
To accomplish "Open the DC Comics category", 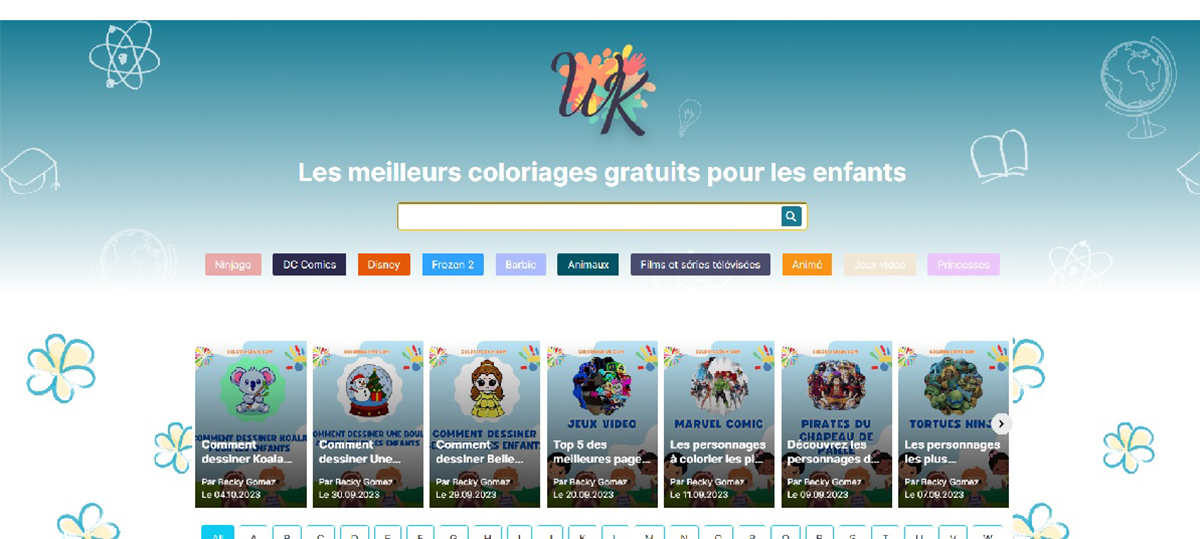I will click(x=309, y=265).
